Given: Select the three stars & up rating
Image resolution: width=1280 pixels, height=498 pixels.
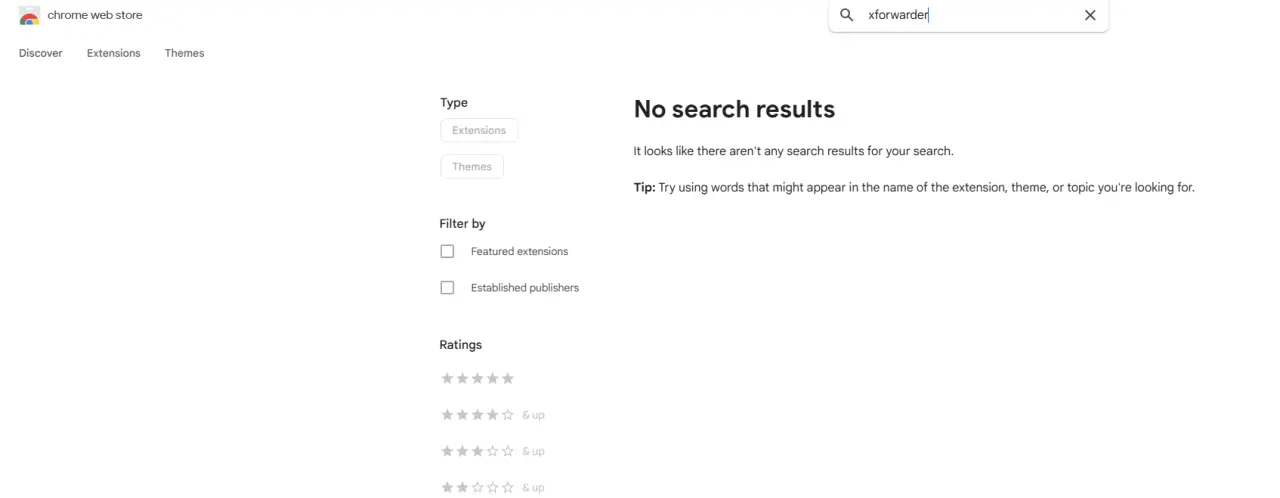Looking at the screenshot, I should (492, 451).
